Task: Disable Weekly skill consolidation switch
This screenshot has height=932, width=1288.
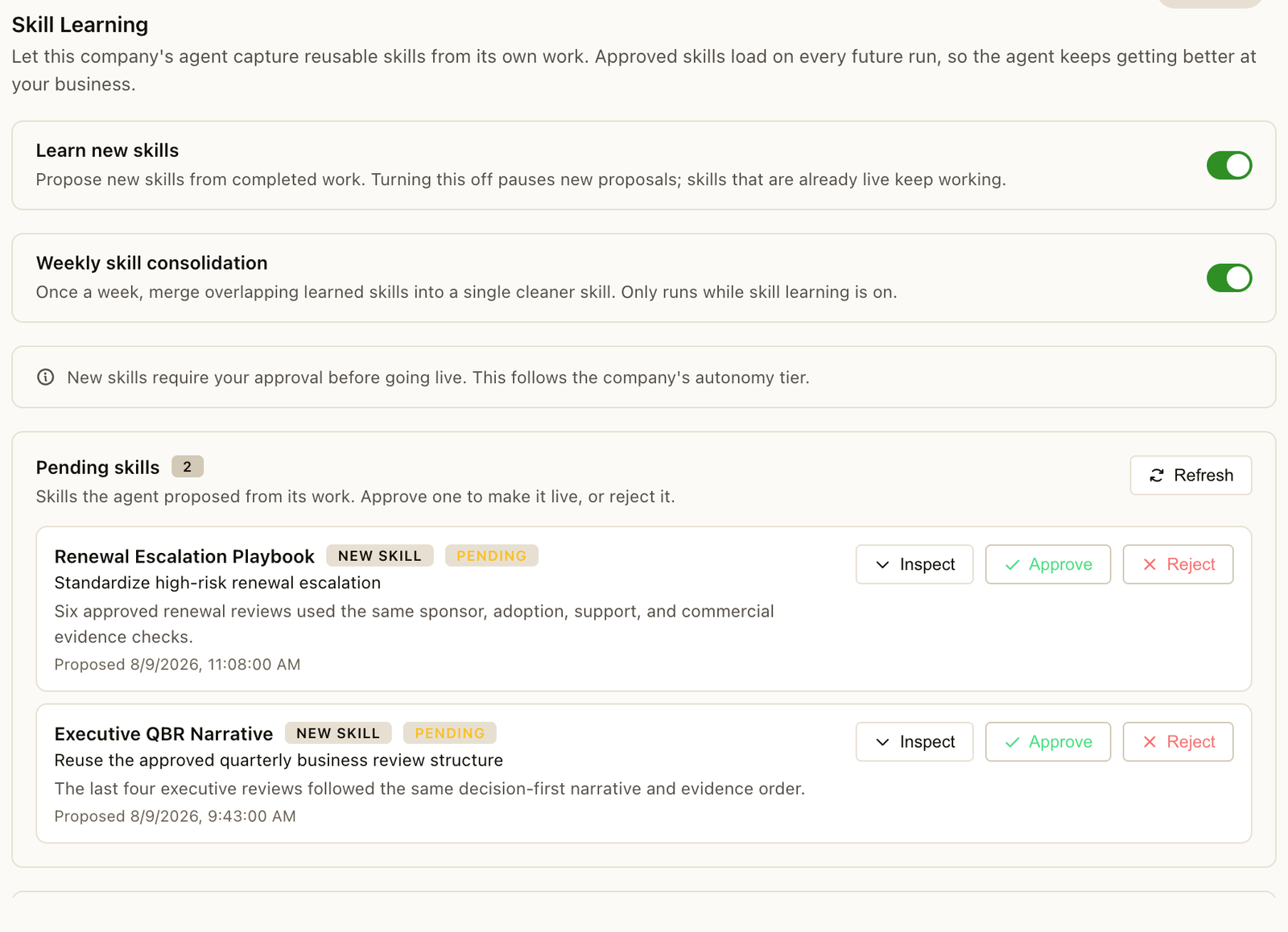Action: pos(1228,278)
